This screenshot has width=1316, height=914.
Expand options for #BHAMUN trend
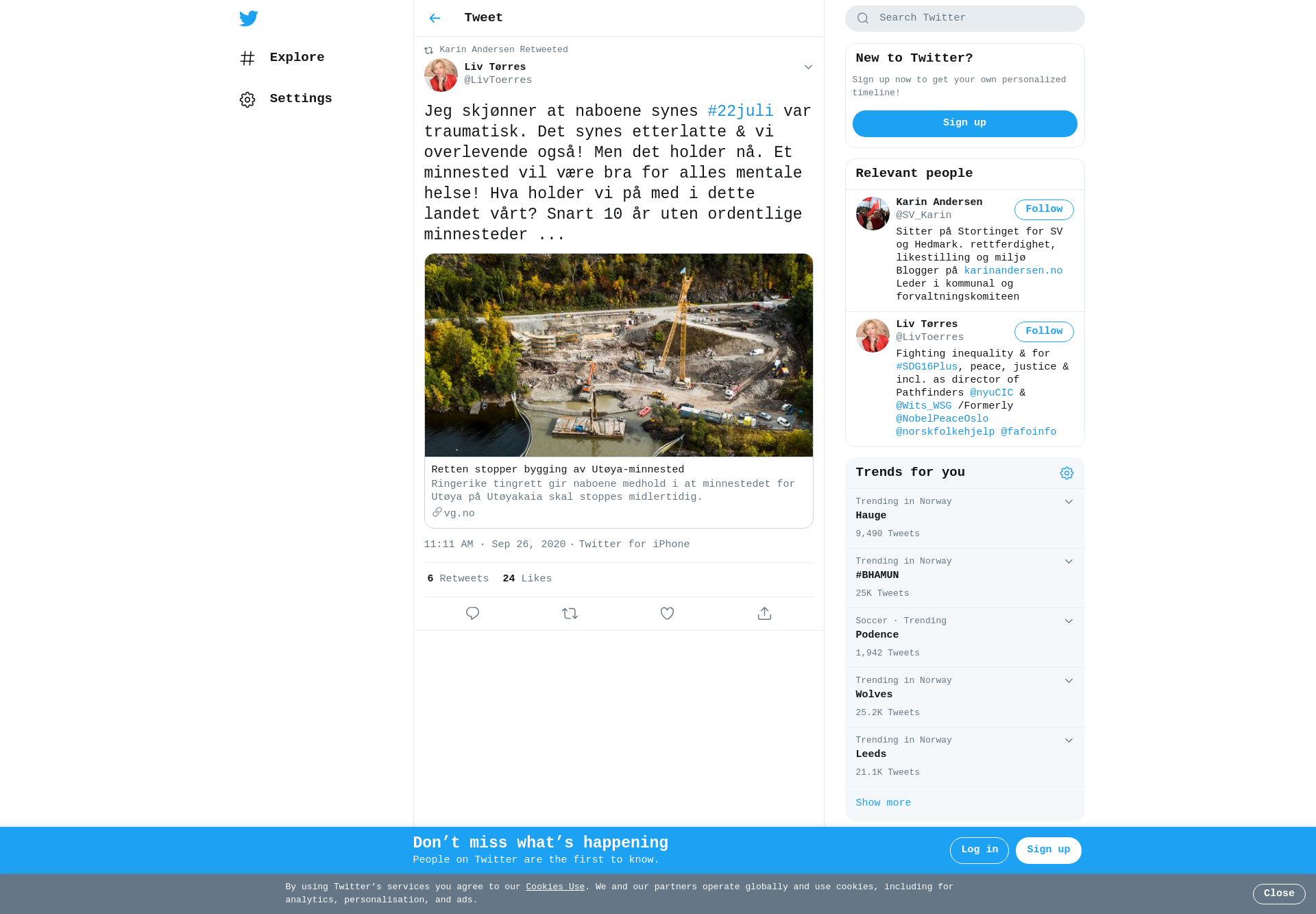pyautogui.click(x=1069, y=562)
